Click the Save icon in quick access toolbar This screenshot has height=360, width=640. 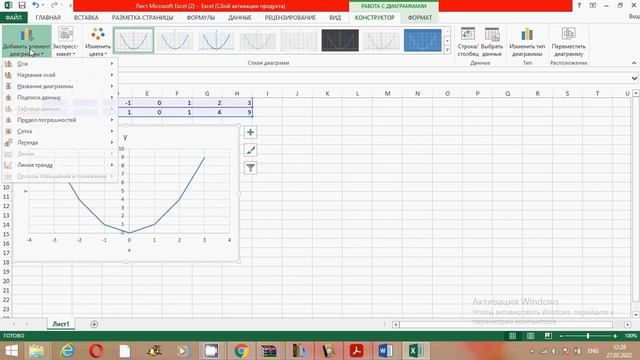point(22,5)
